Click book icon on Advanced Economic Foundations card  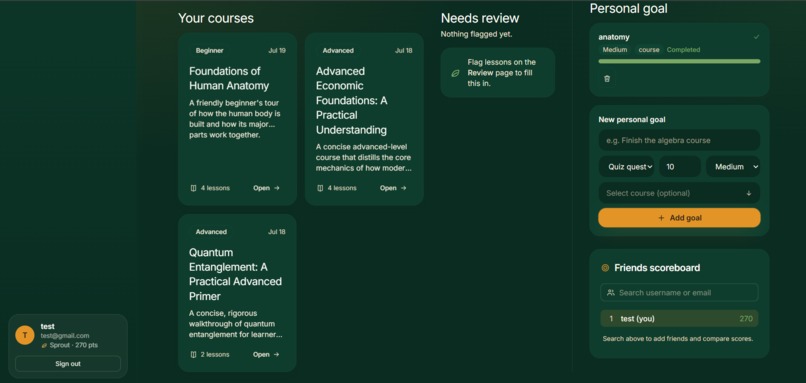[x=320, y=188]
